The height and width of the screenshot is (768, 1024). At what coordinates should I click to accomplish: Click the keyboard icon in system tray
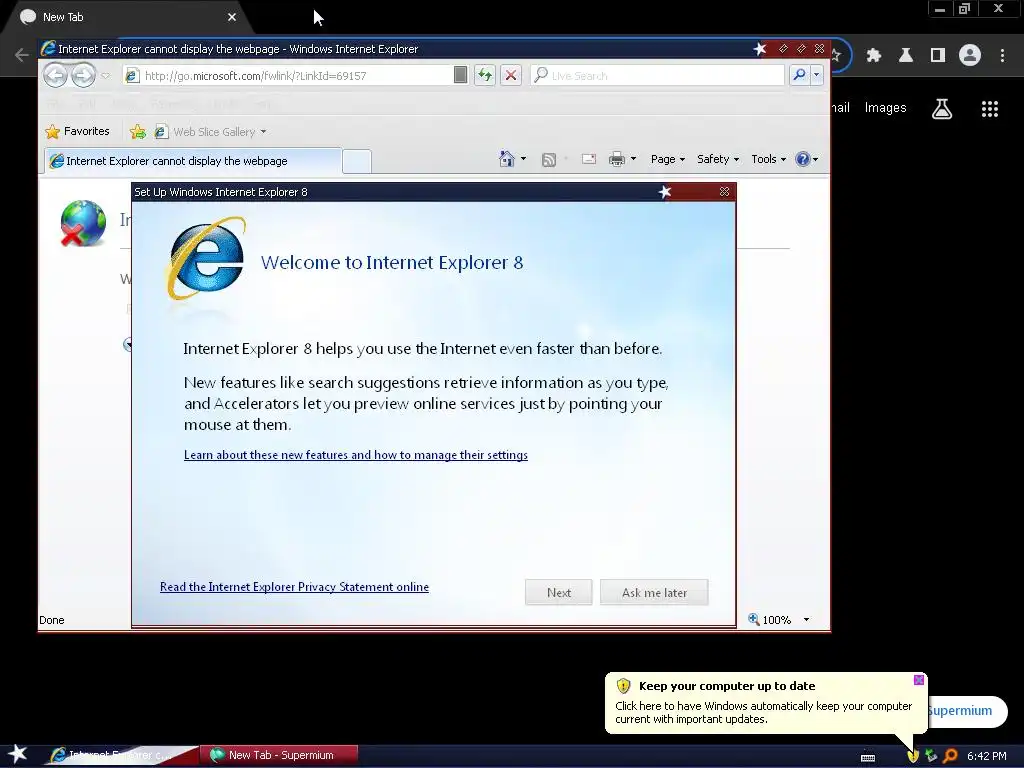867,757
